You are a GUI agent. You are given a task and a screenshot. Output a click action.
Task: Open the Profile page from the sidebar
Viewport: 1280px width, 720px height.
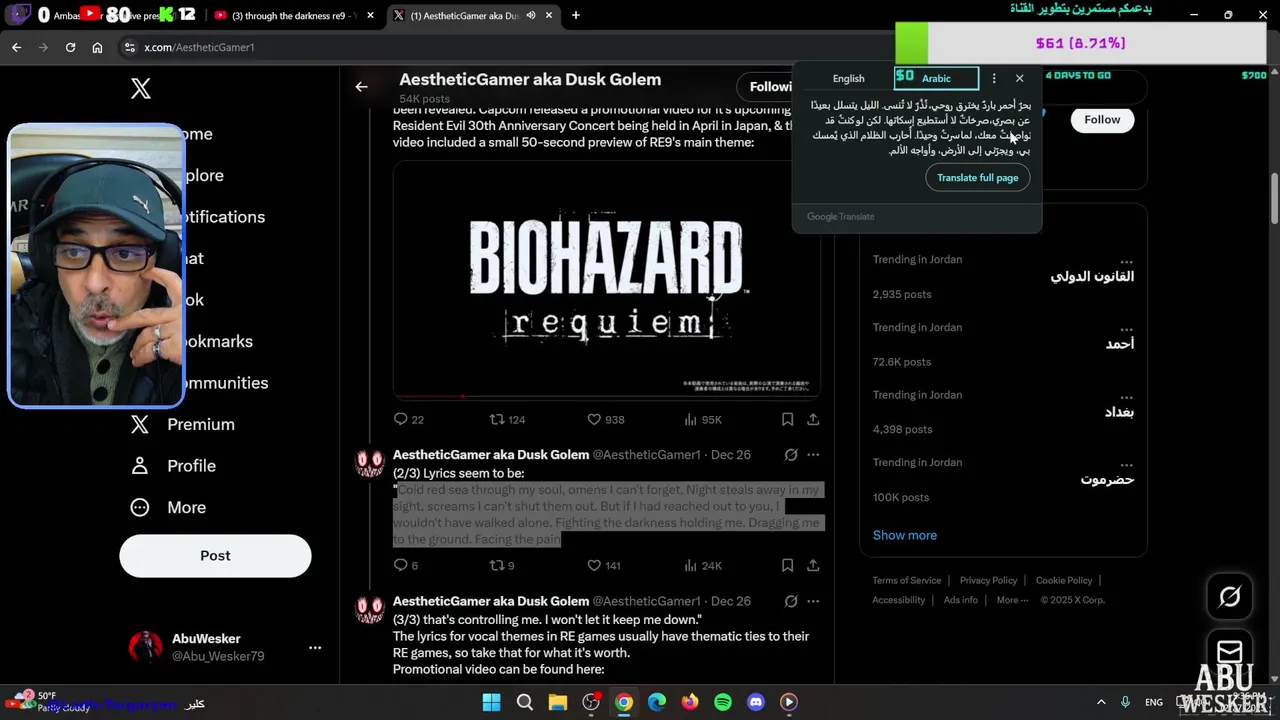point(173,466)
